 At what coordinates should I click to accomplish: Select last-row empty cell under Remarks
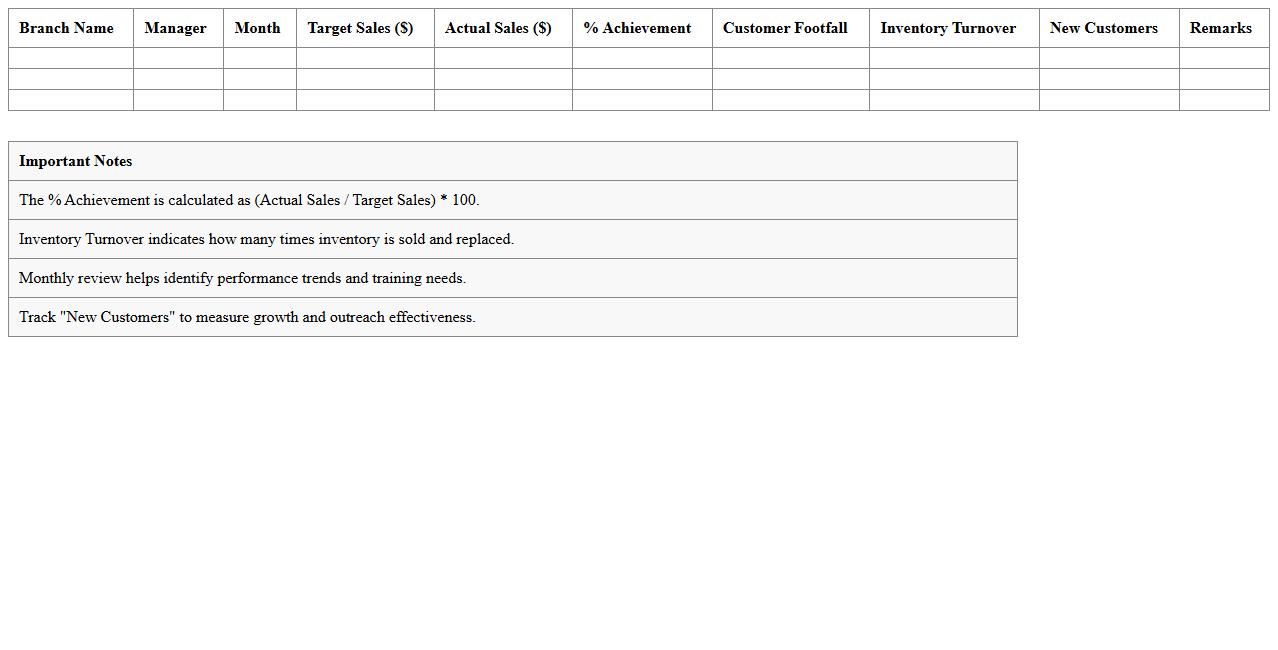coord(1224,100)
